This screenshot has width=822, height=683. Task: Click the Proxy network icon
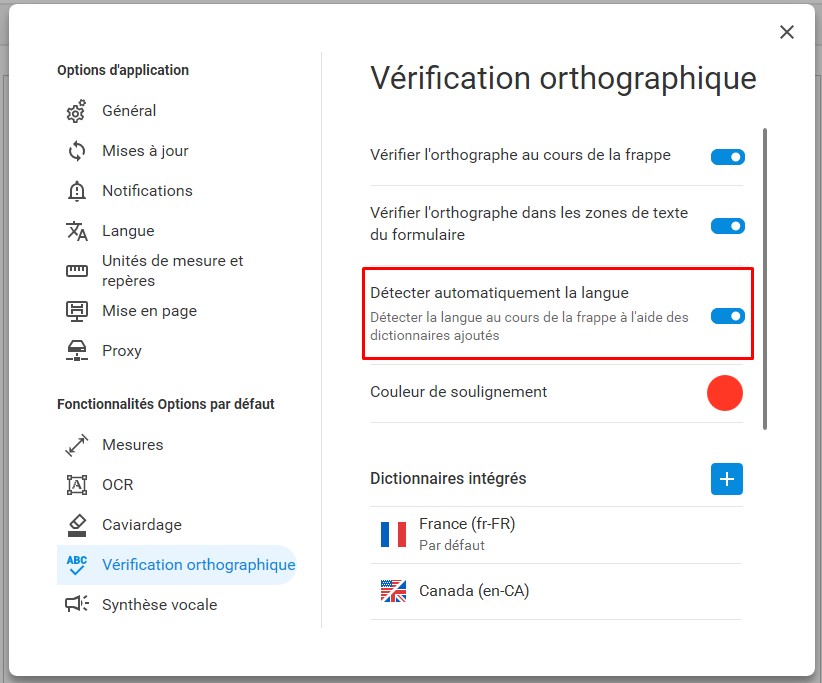tap(77, 351)
